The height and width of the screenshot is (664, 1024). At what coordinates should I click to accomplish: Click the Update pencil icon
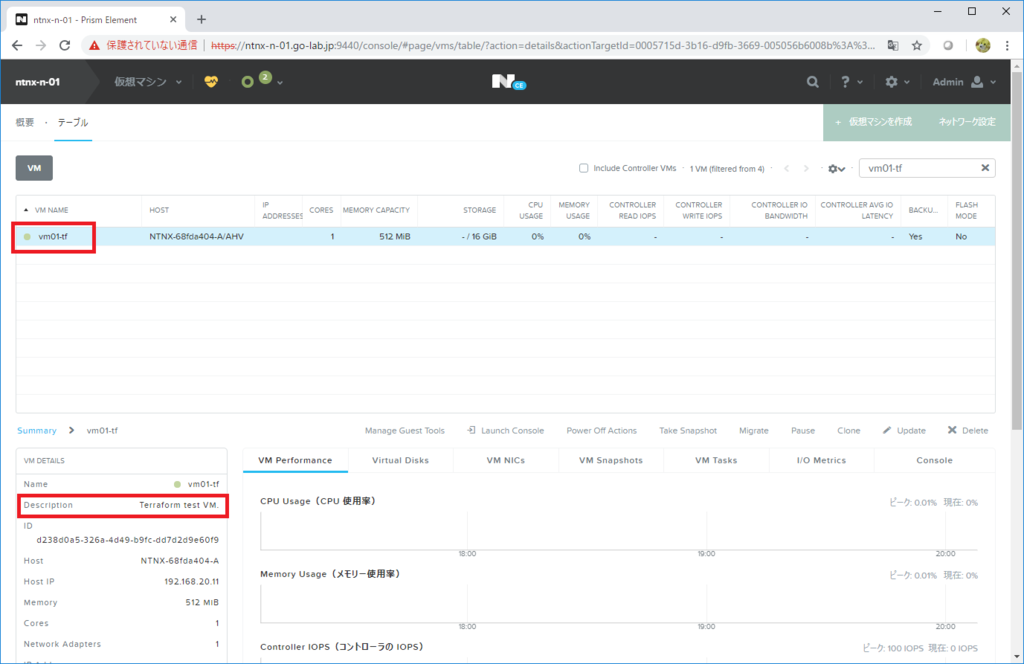pyautogui.click(x=887, y=430)
